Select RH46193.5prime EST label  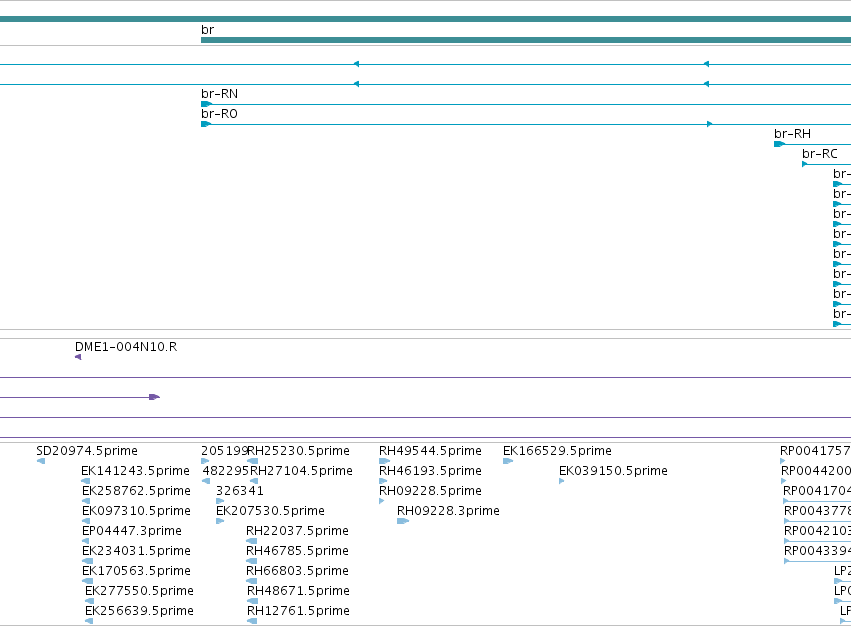point(430,471)
